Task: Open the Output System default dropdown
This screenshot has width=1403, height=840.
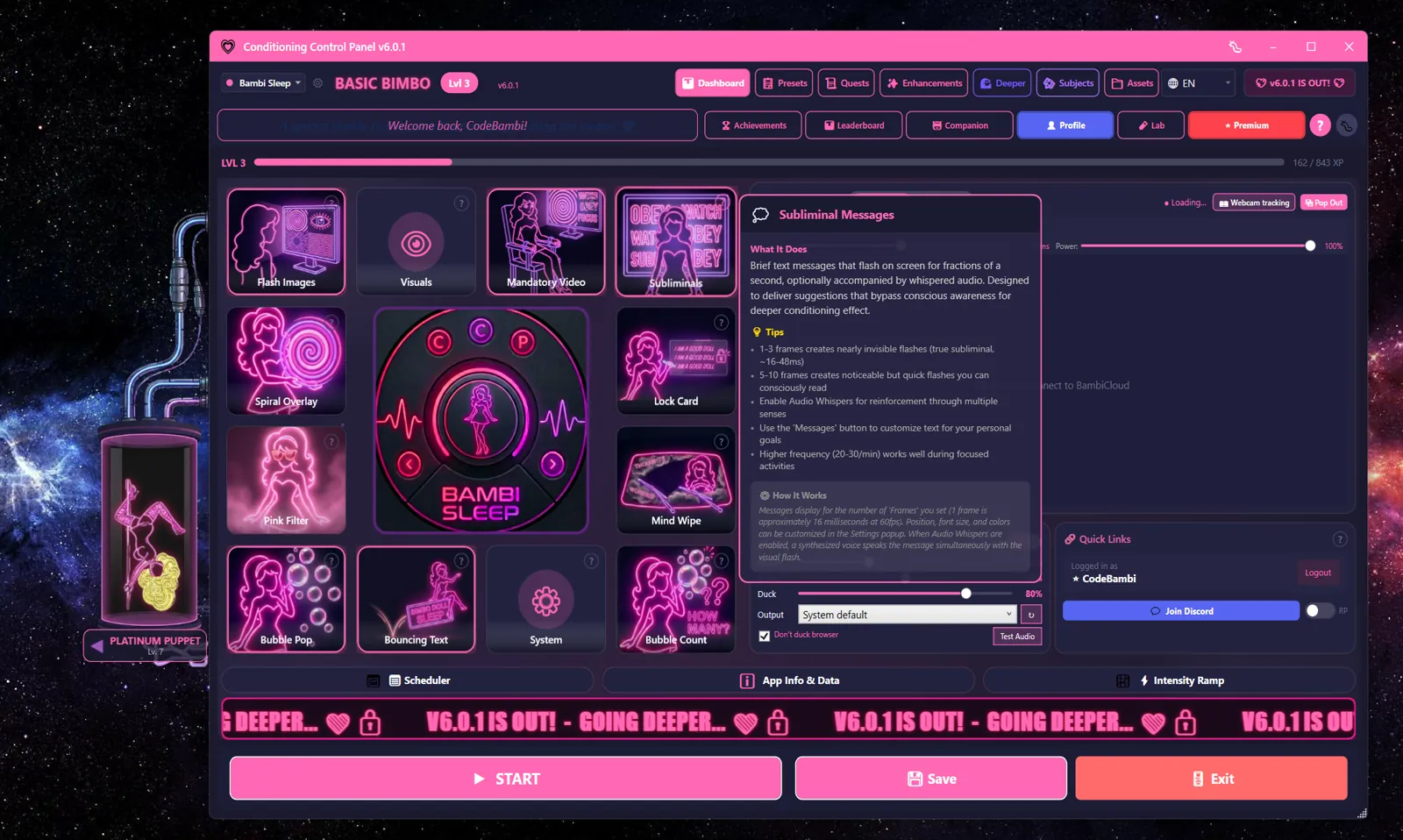Action: pos(907,615)
